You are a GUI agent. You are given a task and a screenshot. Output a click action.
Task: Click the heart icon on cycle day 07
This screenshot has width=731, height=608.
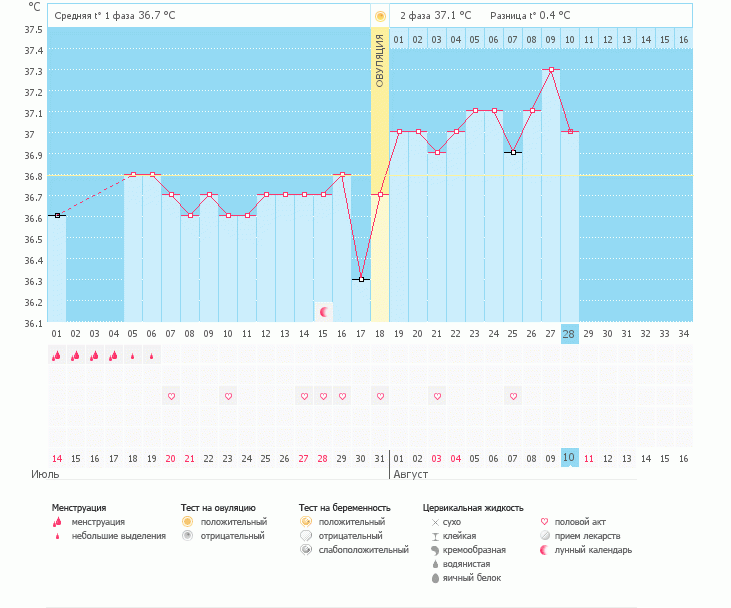(x=171, y=396)
